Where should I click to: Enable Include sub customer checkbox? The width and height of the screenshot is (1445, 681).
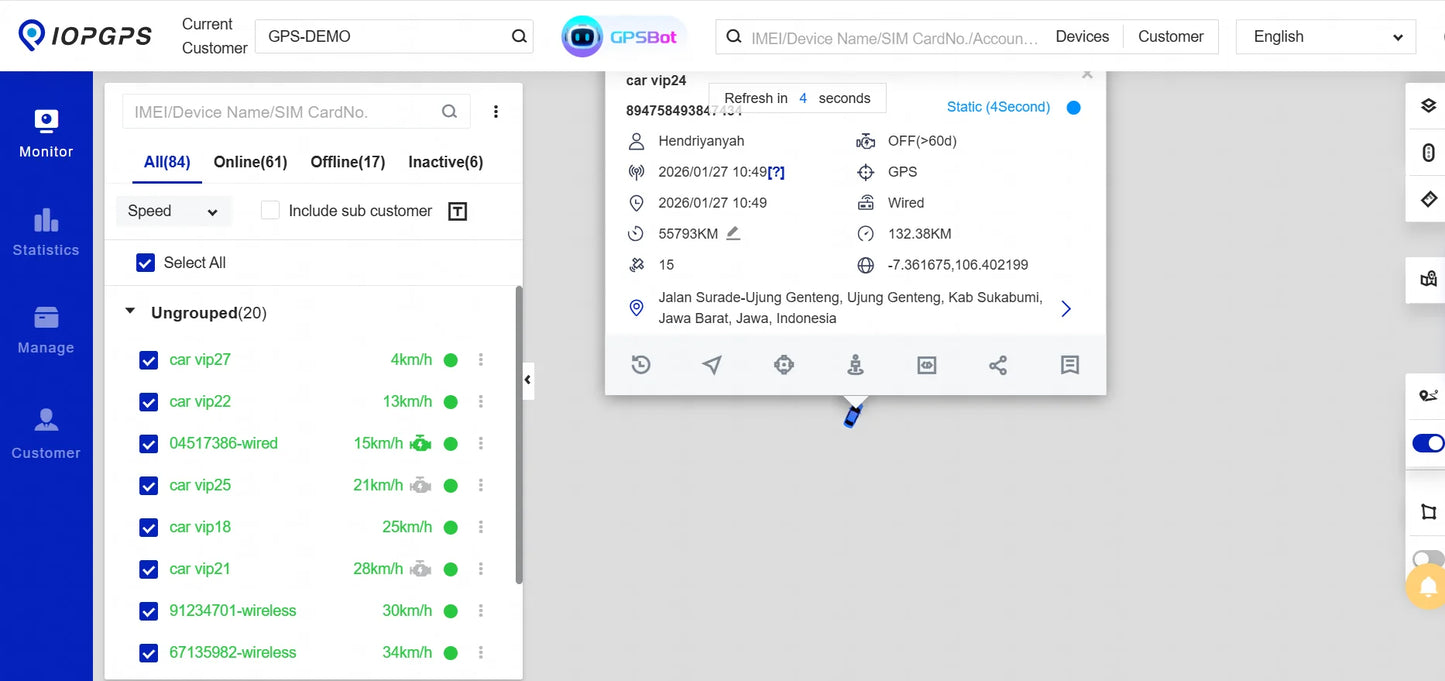tap(270, 210)
